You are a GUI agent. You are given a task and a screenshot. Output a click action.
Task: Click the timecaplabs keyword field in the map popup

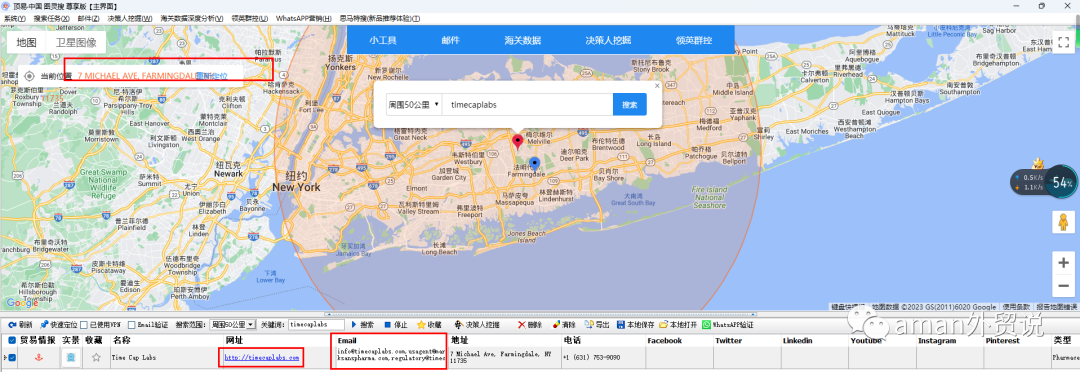coord(527,105)
